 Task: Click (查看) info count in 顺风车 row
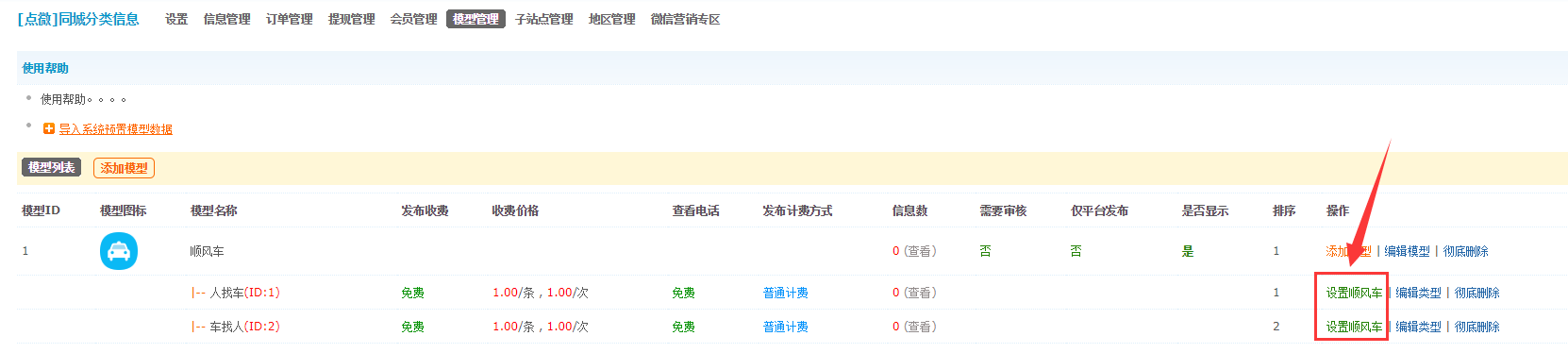coord(920,251)
